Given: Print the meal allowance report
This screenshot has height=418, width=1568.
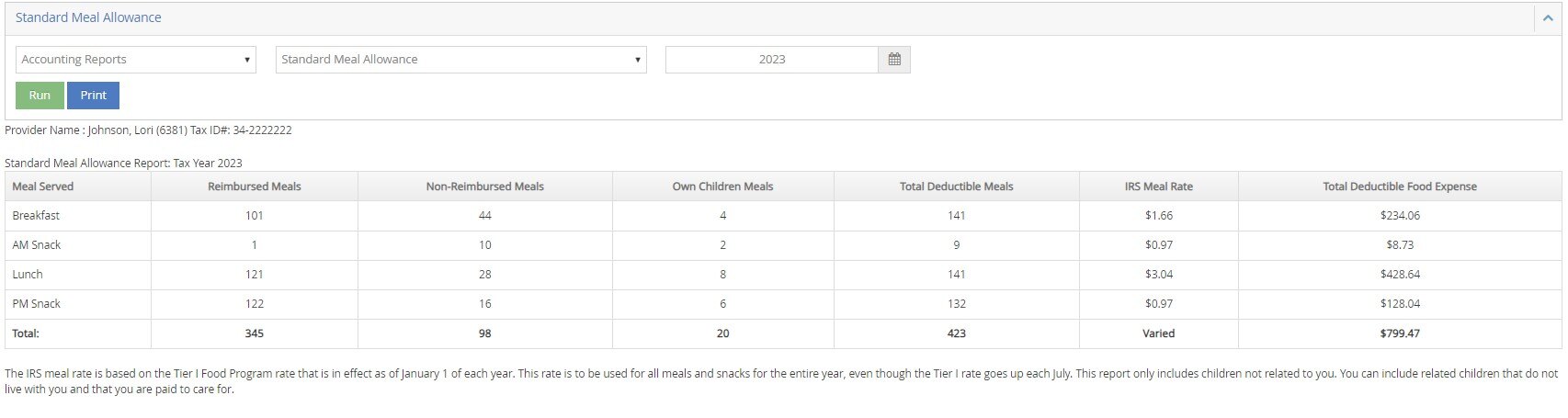Looking at the screenshot, I should click(93, 96).
